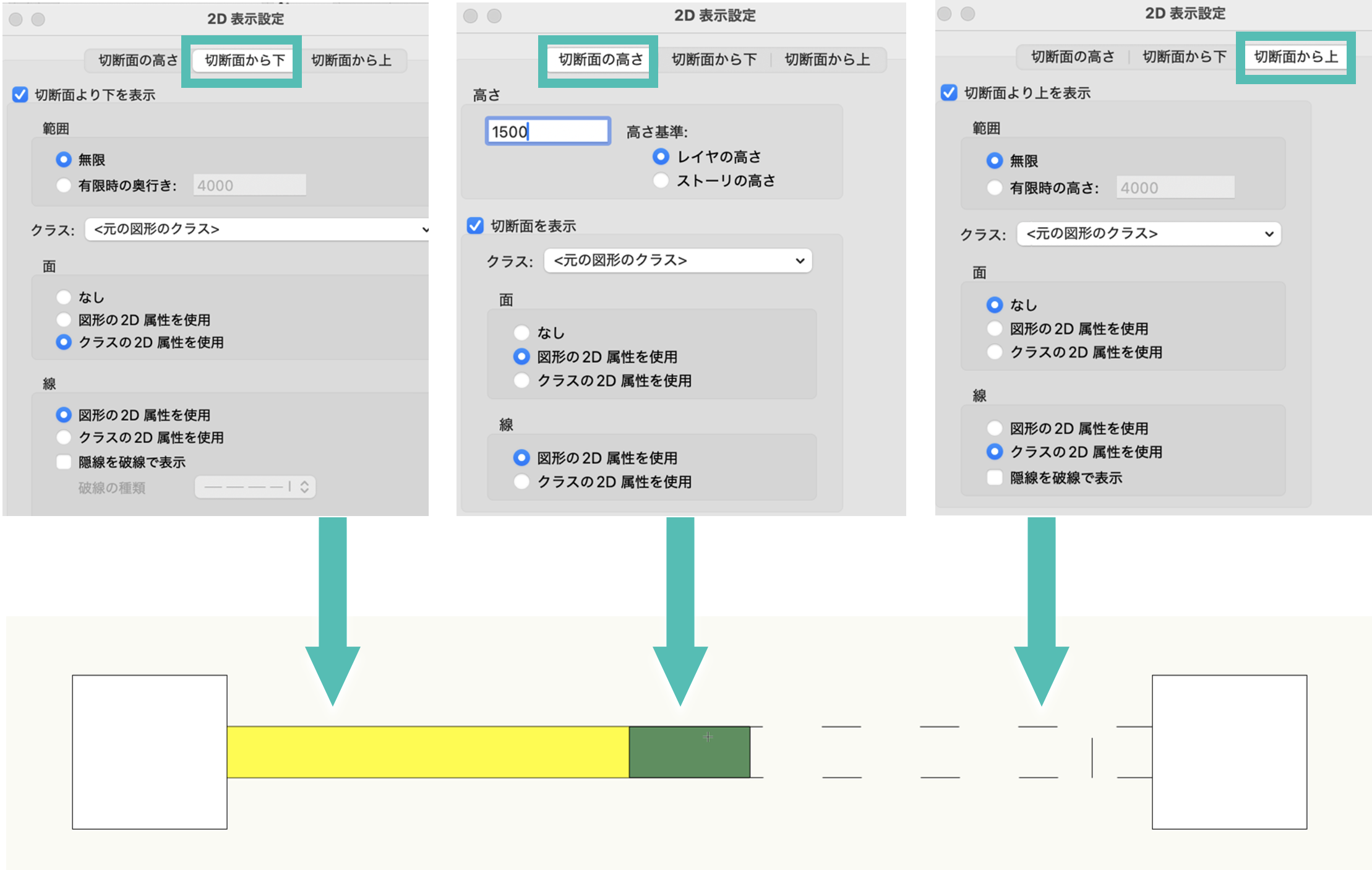Uncheck 切断面より下を表示 checkbox
This screenshot has height=870, width=1372.
[20, 95]
